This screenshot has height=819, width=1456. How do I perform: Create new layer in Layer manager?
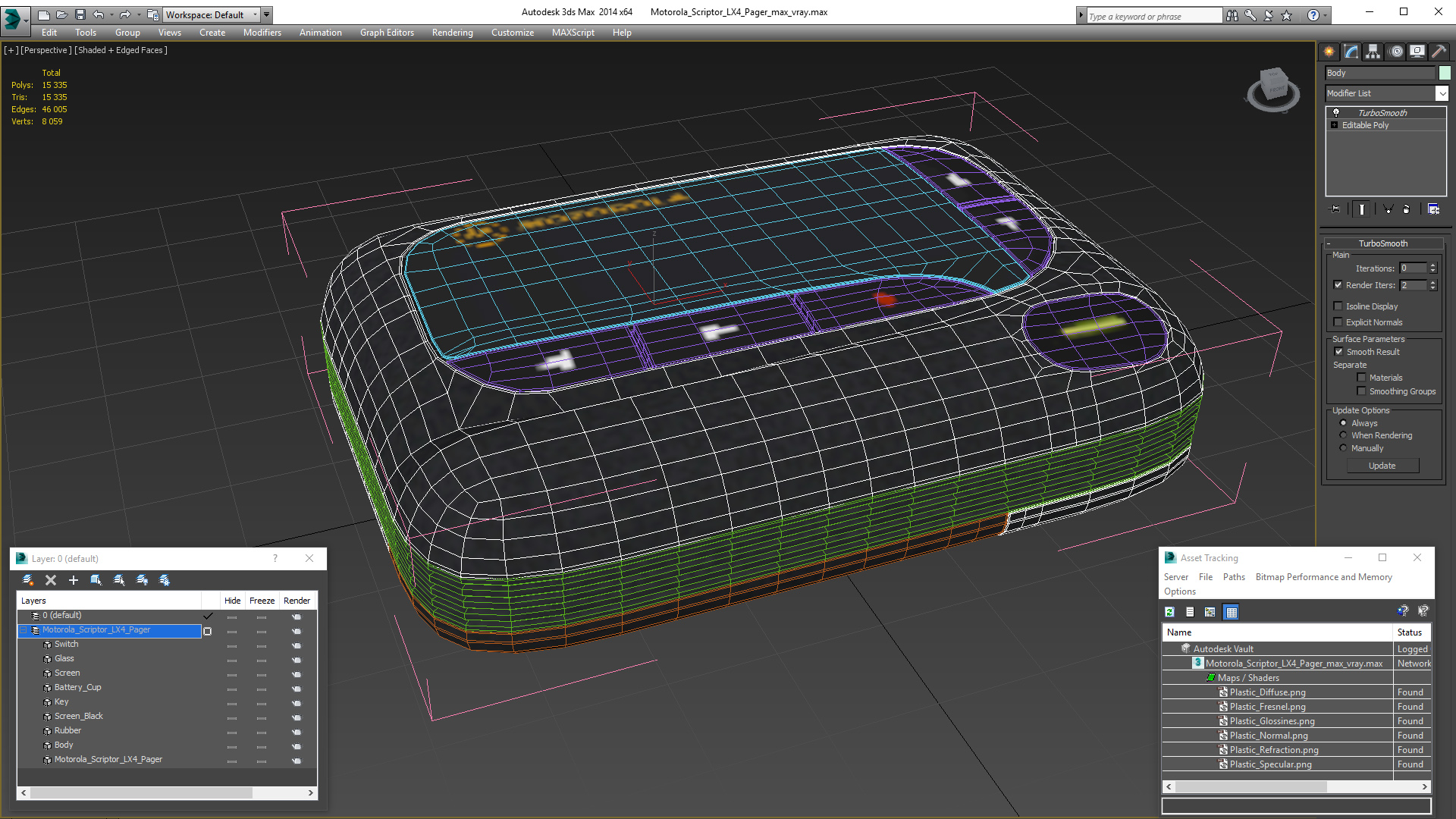[28, 580]
